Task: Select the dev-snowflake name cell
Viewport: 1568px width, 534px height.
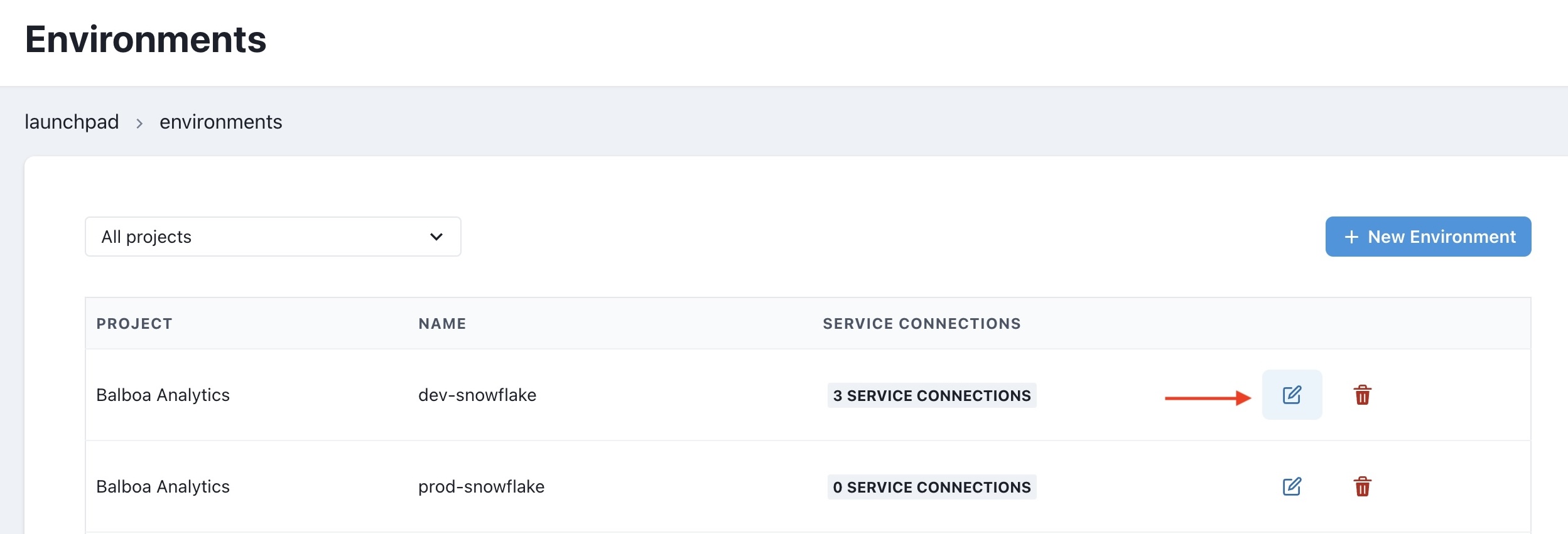Action: (x=477, y=395)
